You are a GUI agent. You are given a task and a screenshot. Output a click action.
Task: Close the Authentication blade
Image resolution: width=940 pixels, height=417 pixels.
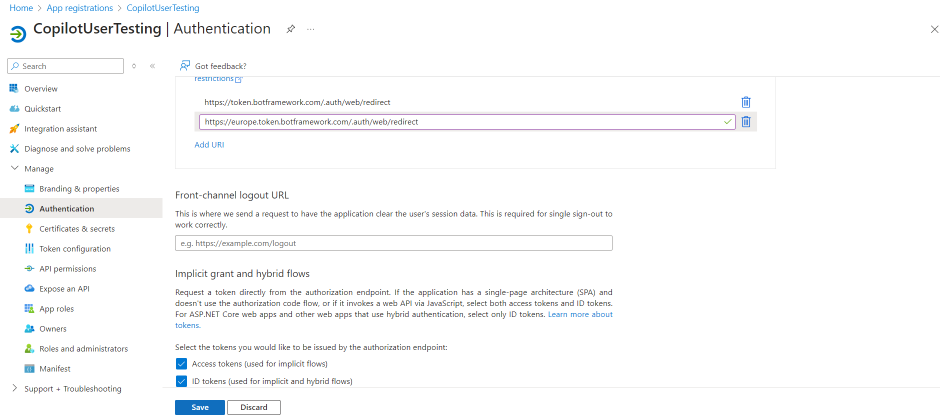[x=933, y=29]
